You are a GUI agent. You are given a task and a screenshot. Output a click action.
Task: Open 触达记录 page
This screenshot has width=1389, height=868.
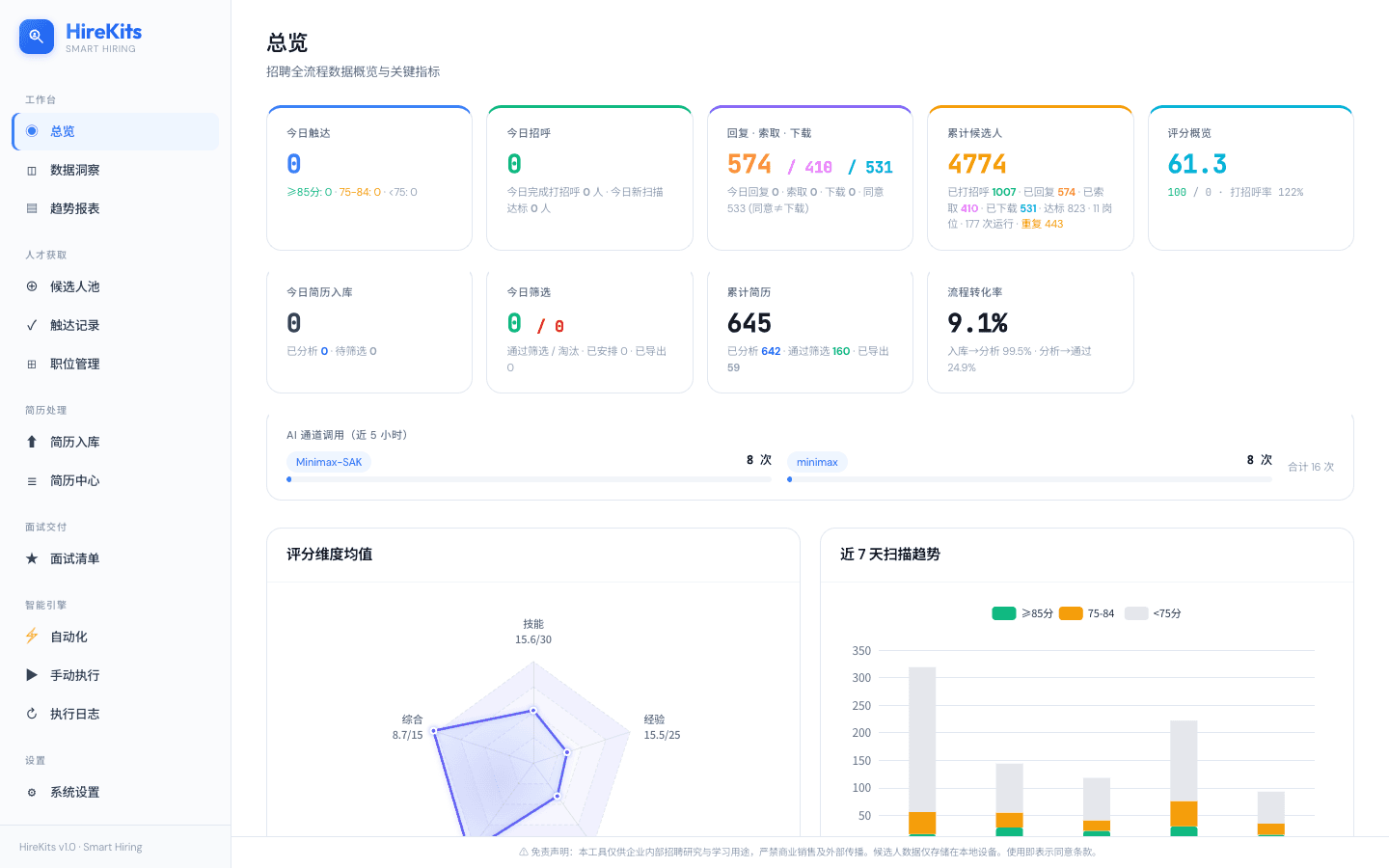[116, 325]
